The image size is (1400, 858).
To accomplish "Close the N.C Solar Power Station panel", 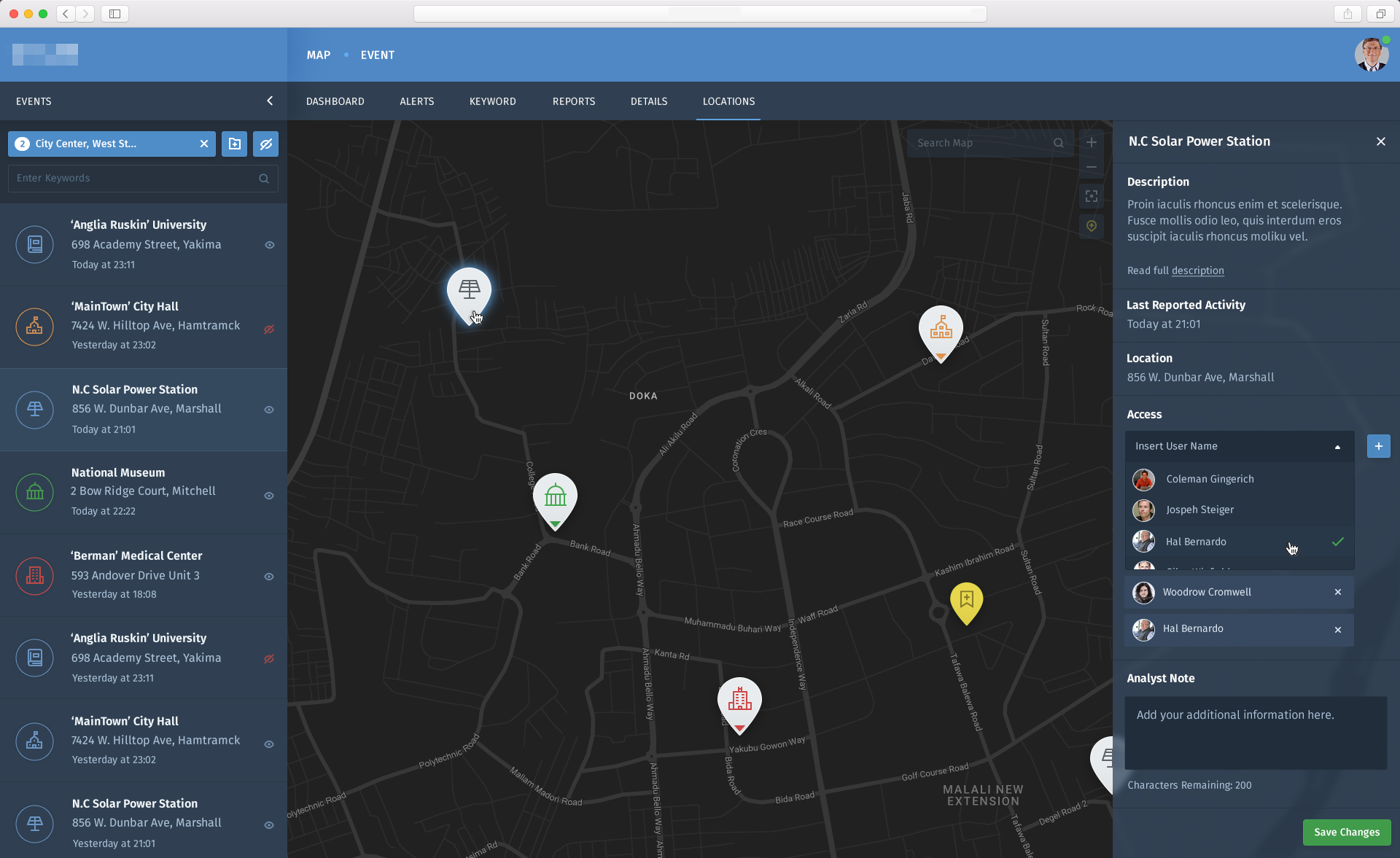I will coord(1380,141).
